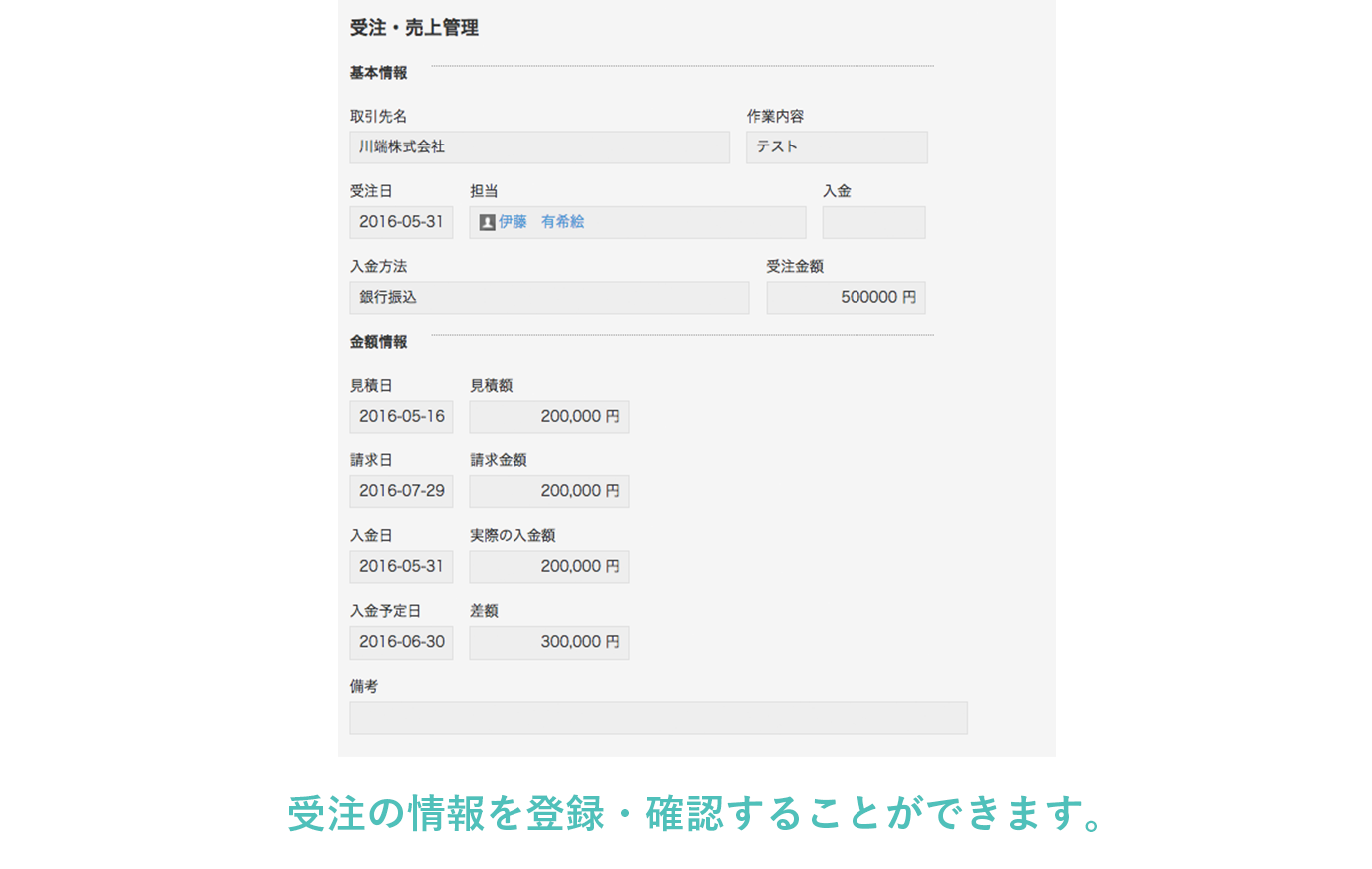Click the 金額情報 section heading

point(378,342)
